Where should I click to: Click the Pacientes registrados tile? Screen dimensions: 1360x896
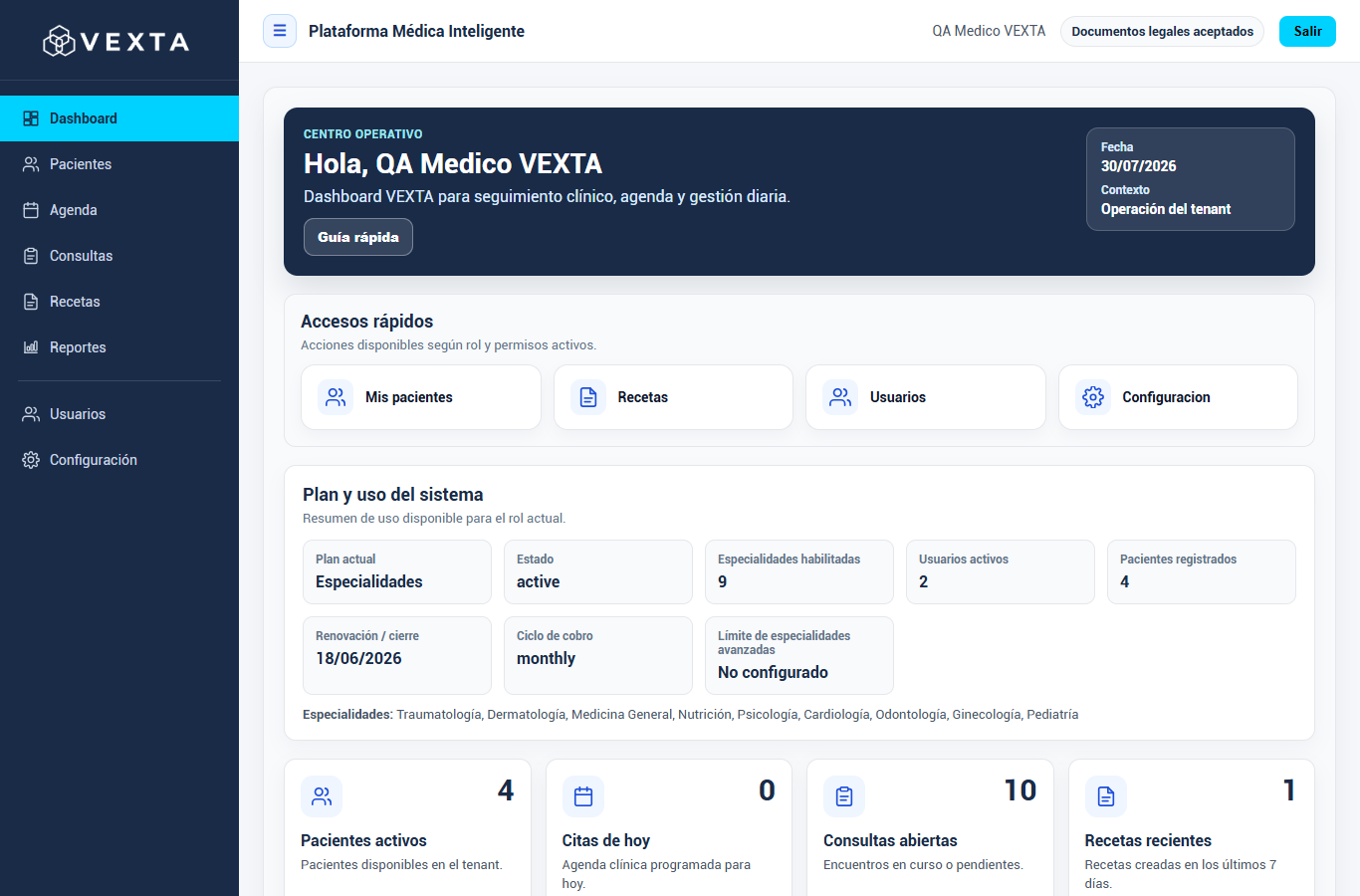point(1202,571)
